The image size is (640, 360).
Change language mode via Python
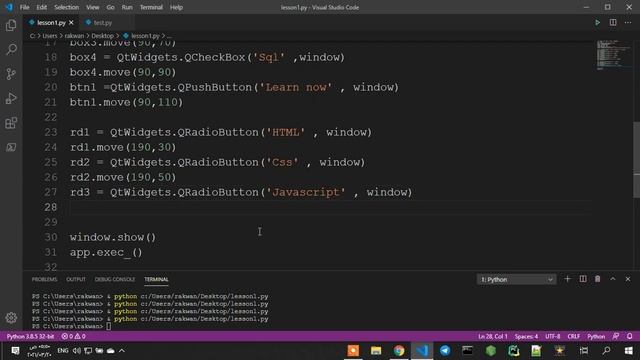click(596, 336)
